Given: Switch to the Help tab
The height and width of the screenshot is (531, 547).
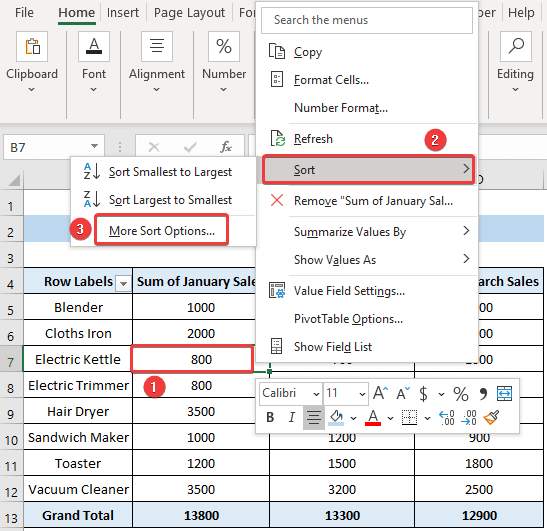Looking at the screenshot, I should 521,13.
